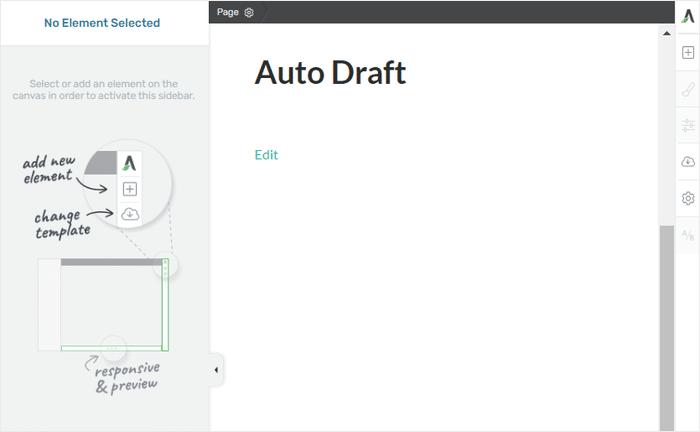Open the add new element panel
The image size is (700, 432).
tap(688, 53)
